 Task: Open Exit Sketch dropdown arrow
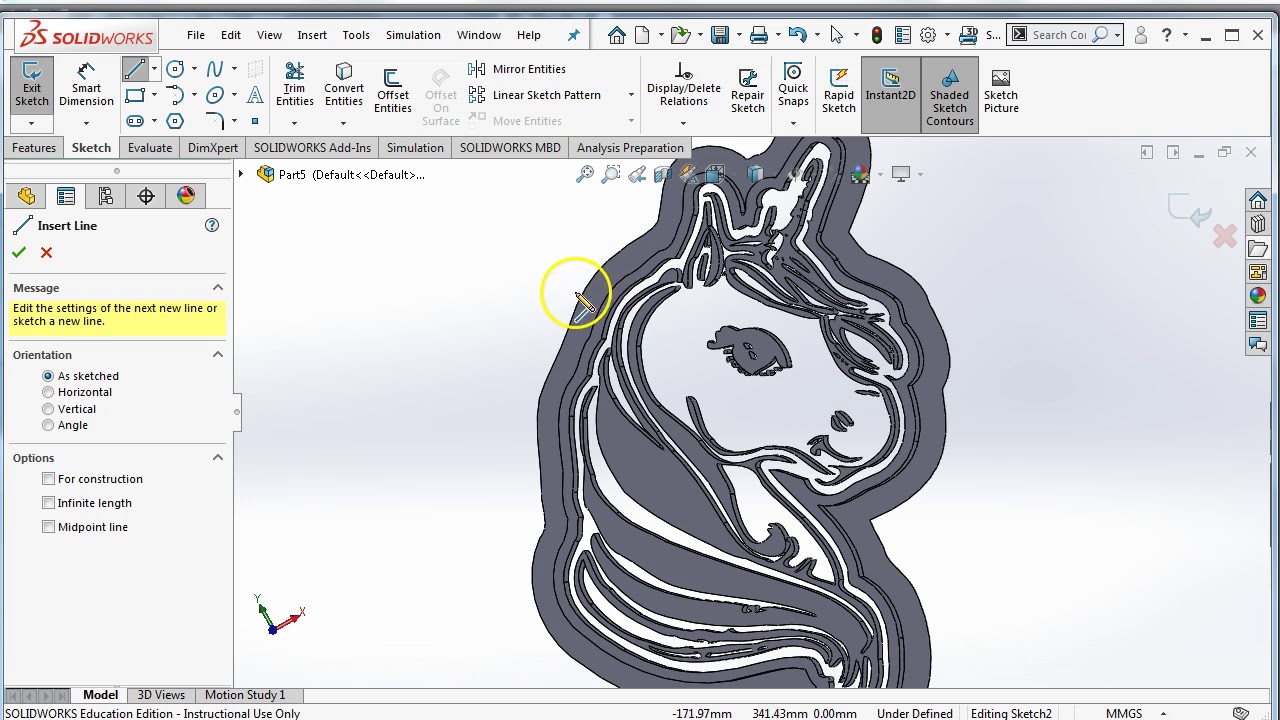coord(31,123)
